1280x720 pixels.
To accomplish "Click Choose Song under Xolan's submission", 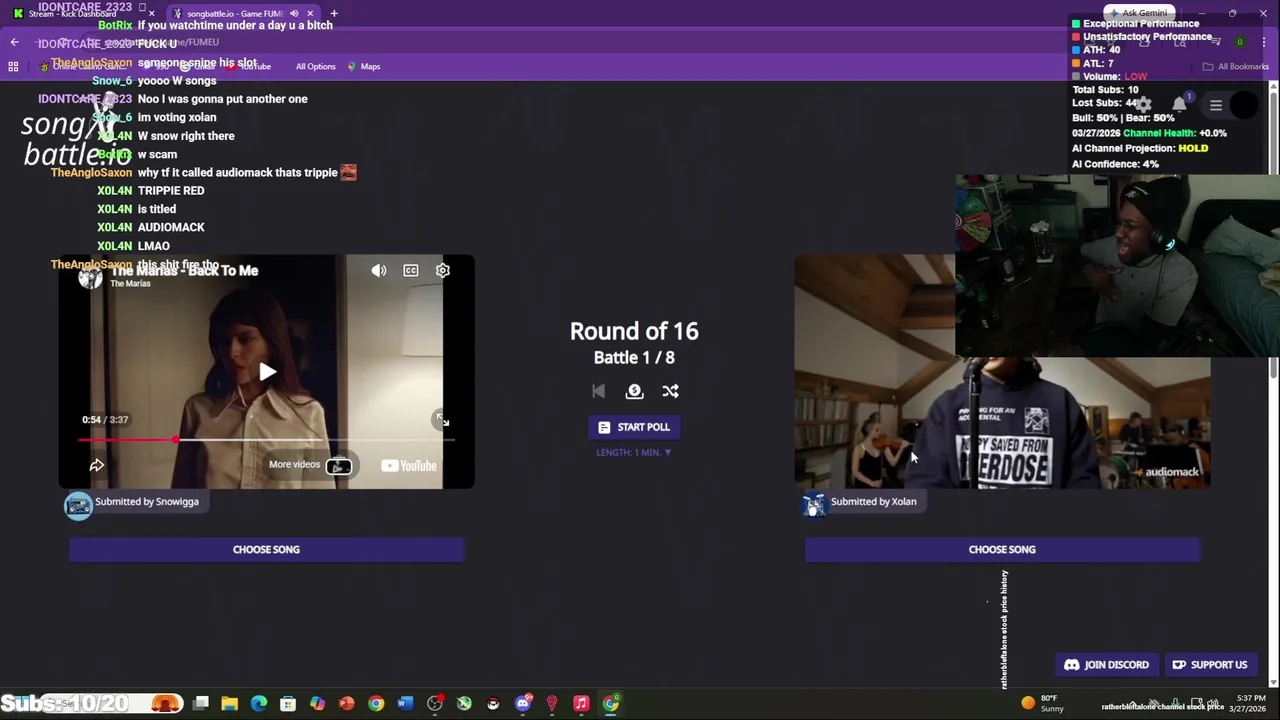I will tap(1002, 549).
